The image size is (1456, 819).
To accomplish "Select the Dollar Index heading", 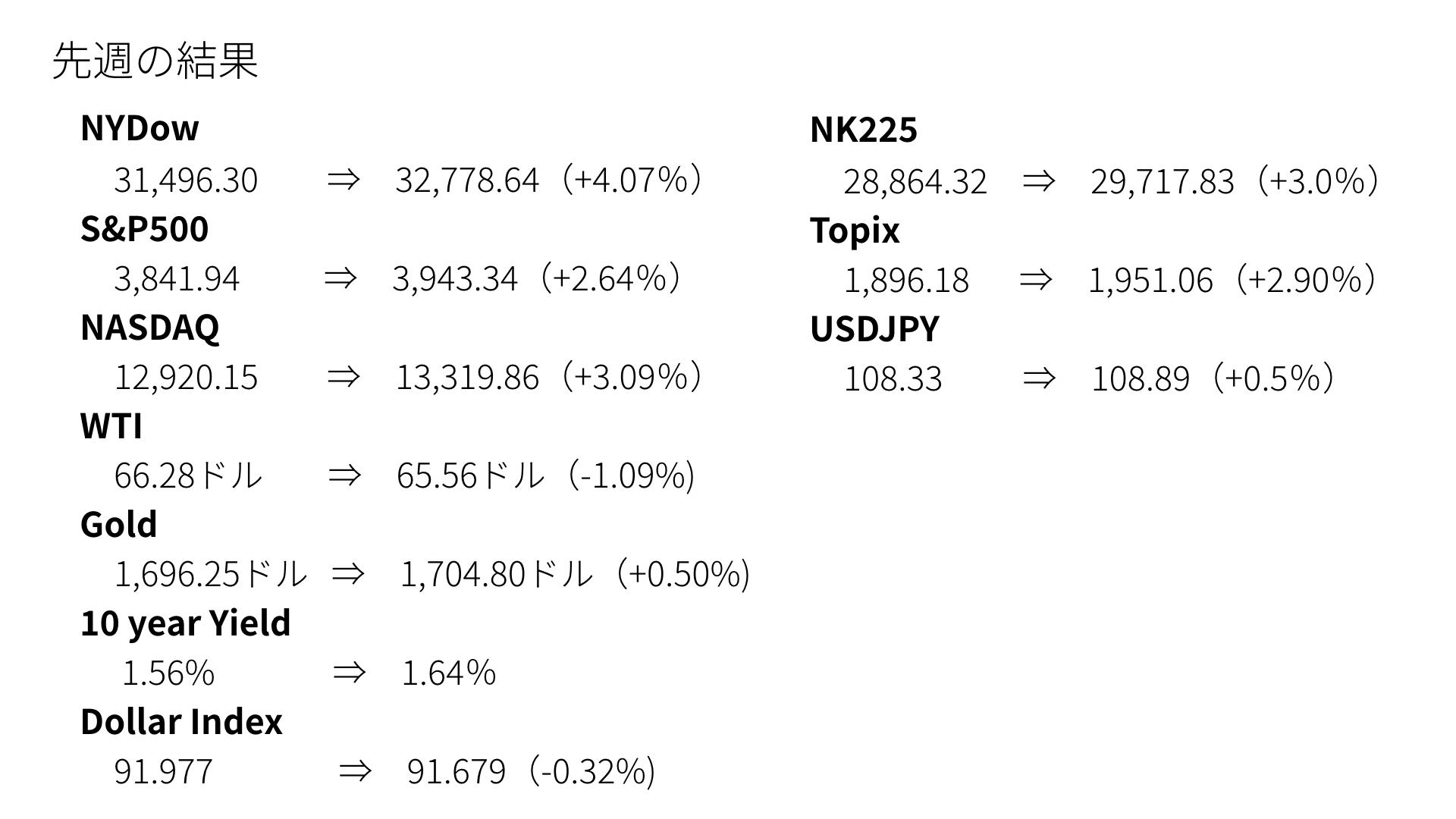I will click(181, 722).
